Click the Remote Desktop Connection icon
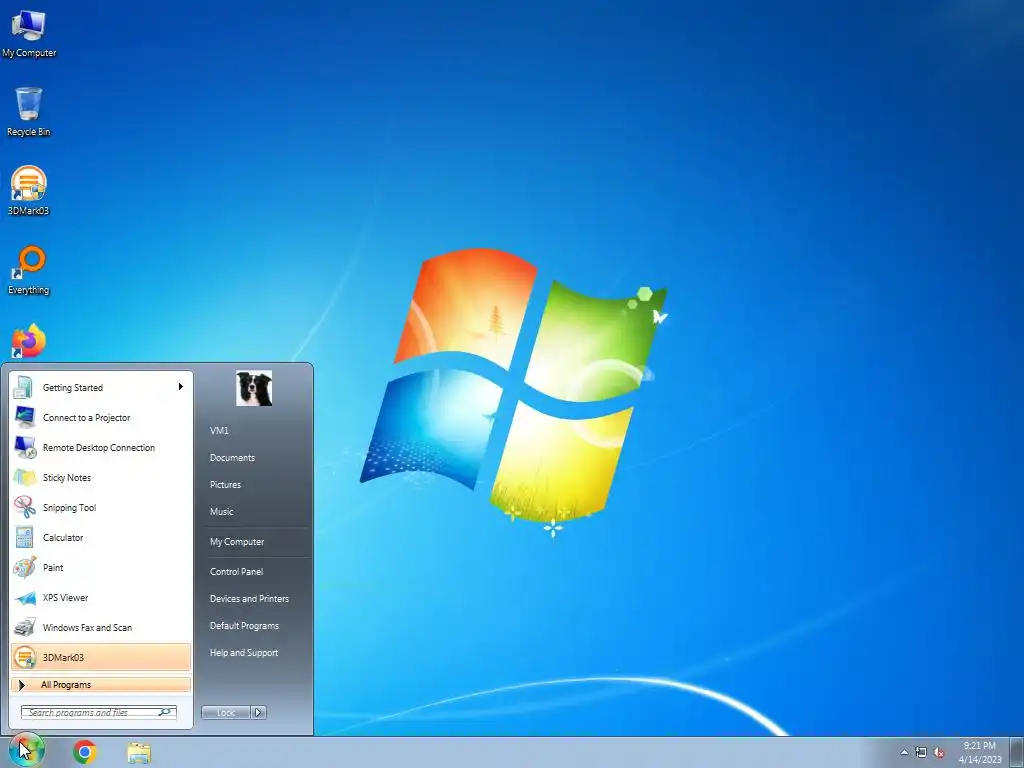This screenshot has width=1024, height=768. tap(24, 447)
